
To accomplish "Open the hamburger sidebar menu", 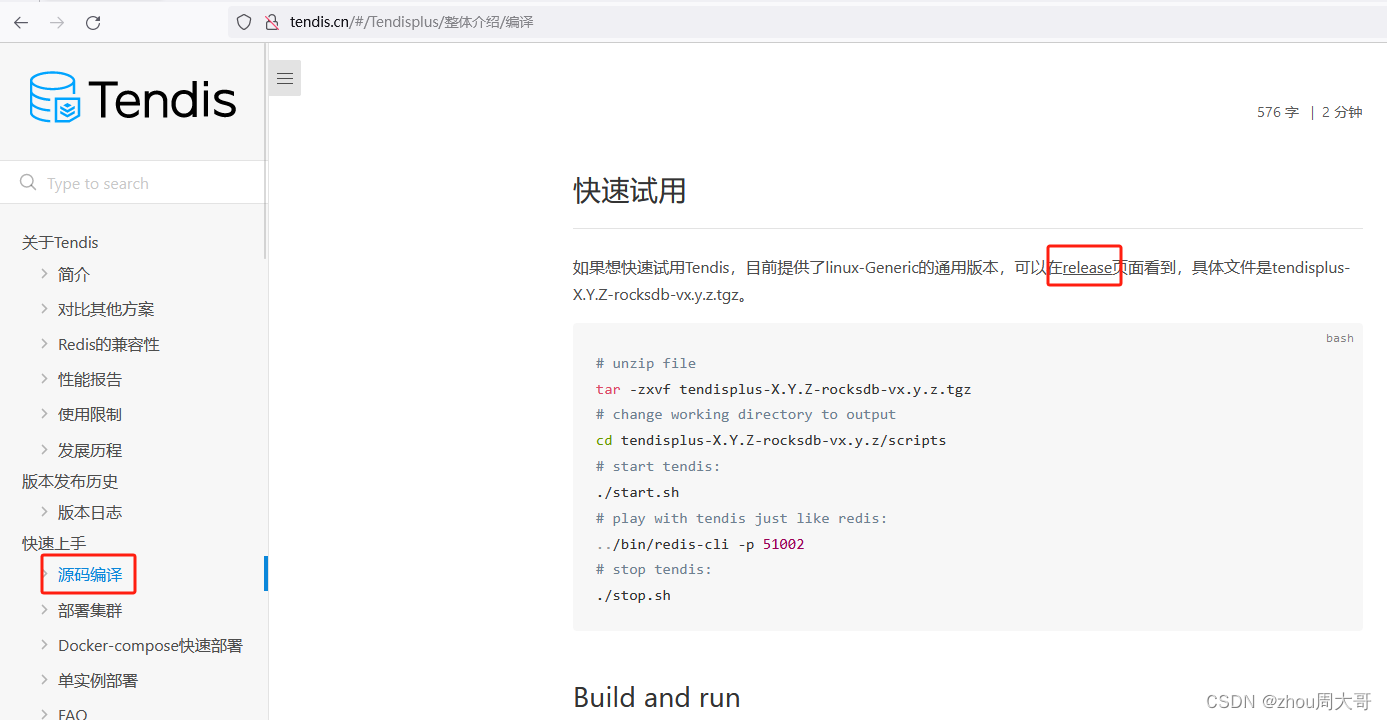I will click(x=284, y=77).
